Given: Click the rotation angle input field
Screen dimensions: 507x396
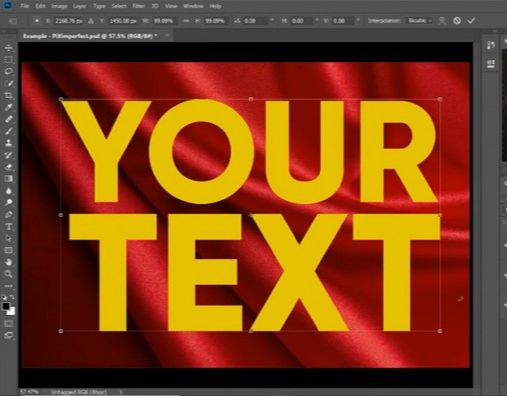Looking at the screenshot, I should pyautogui.click(x=255, y=21).
